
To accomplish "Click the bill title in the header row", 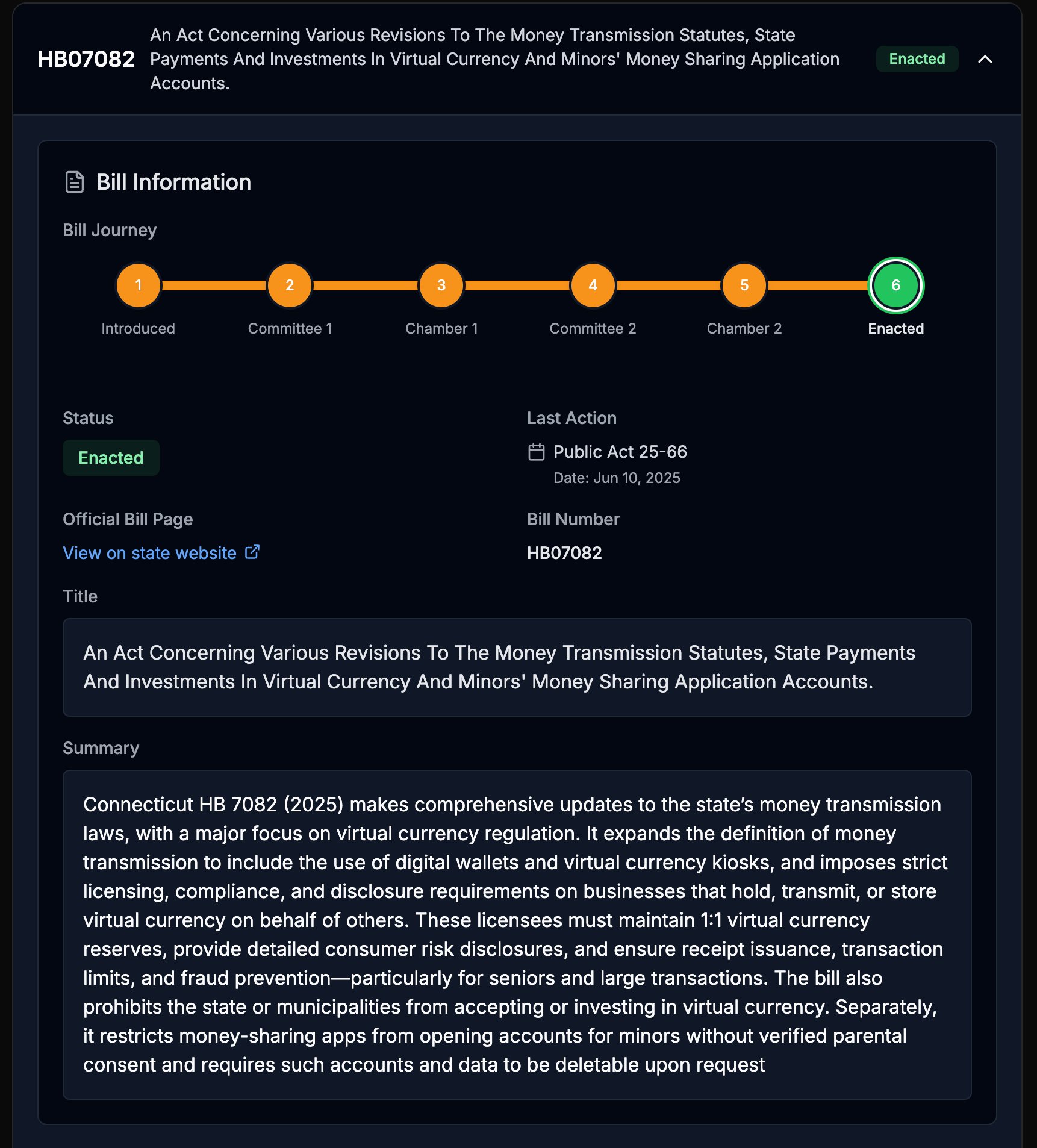I will 494,59.
